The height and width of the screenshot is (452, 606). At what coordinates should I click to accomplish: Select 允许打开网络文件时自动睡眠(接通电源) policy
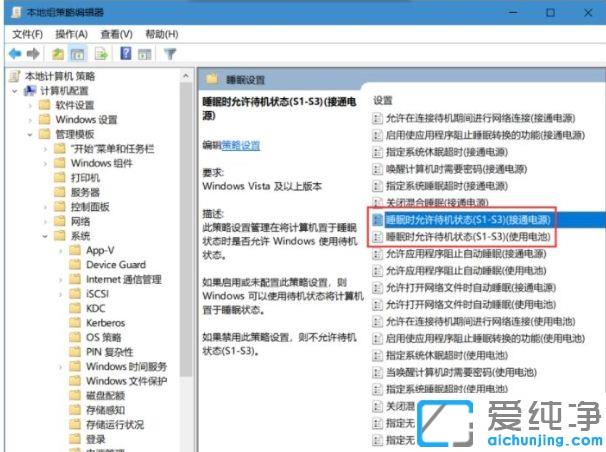[471, 288]
